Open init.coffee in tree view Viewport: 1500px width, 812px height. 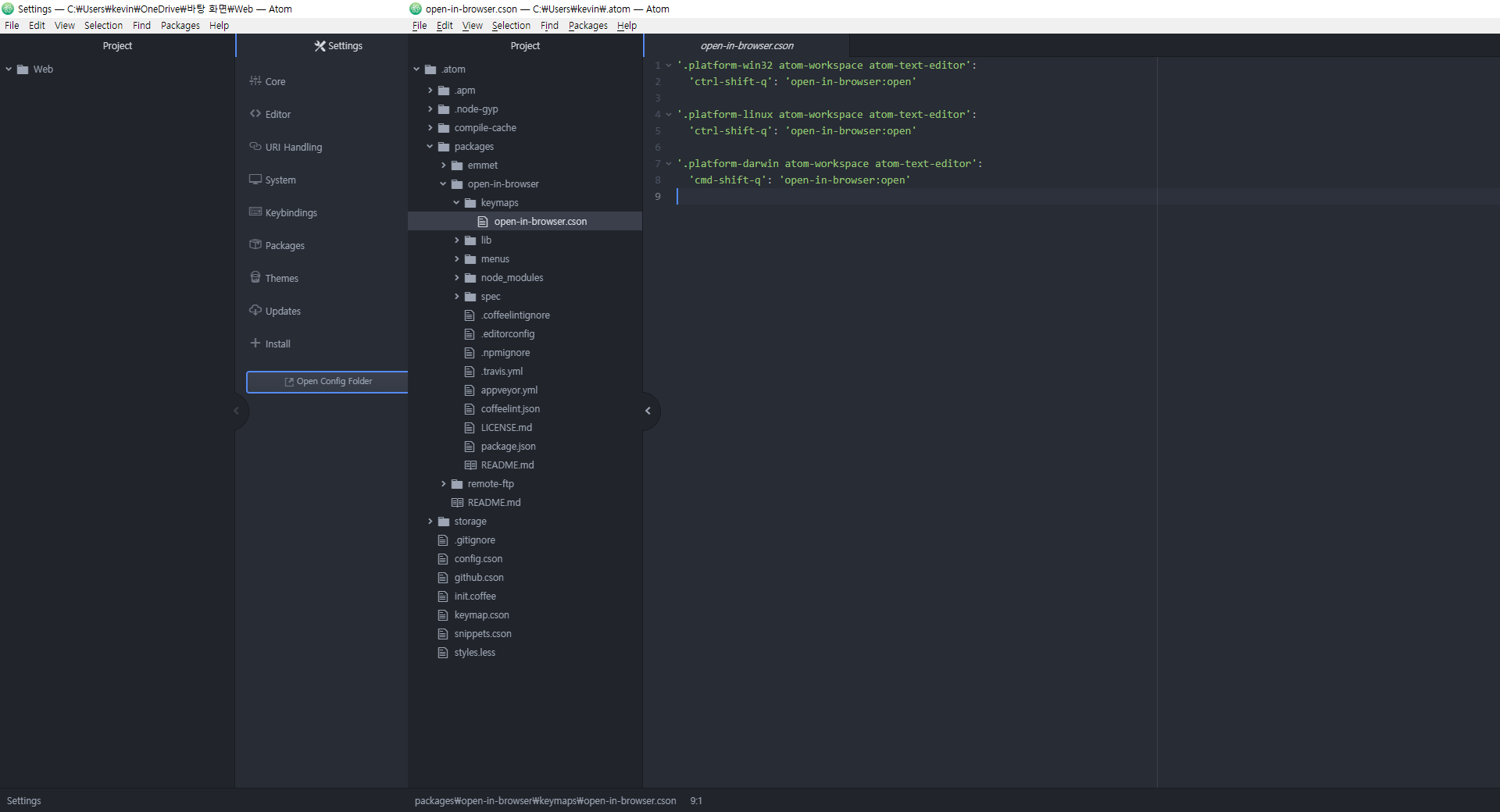tap(475, 597)
